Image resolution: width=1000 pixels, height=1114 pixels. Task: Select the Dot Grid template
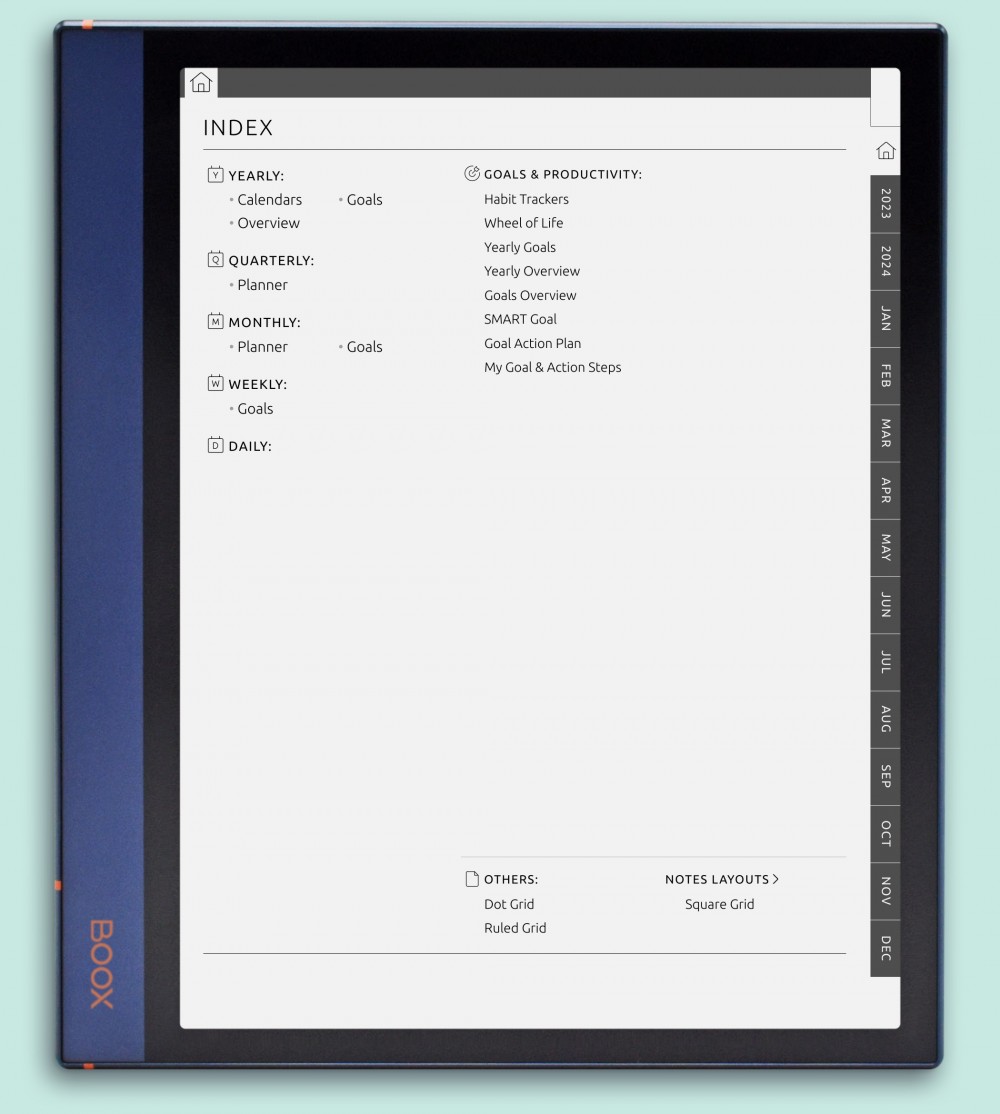tap(509, 904)
